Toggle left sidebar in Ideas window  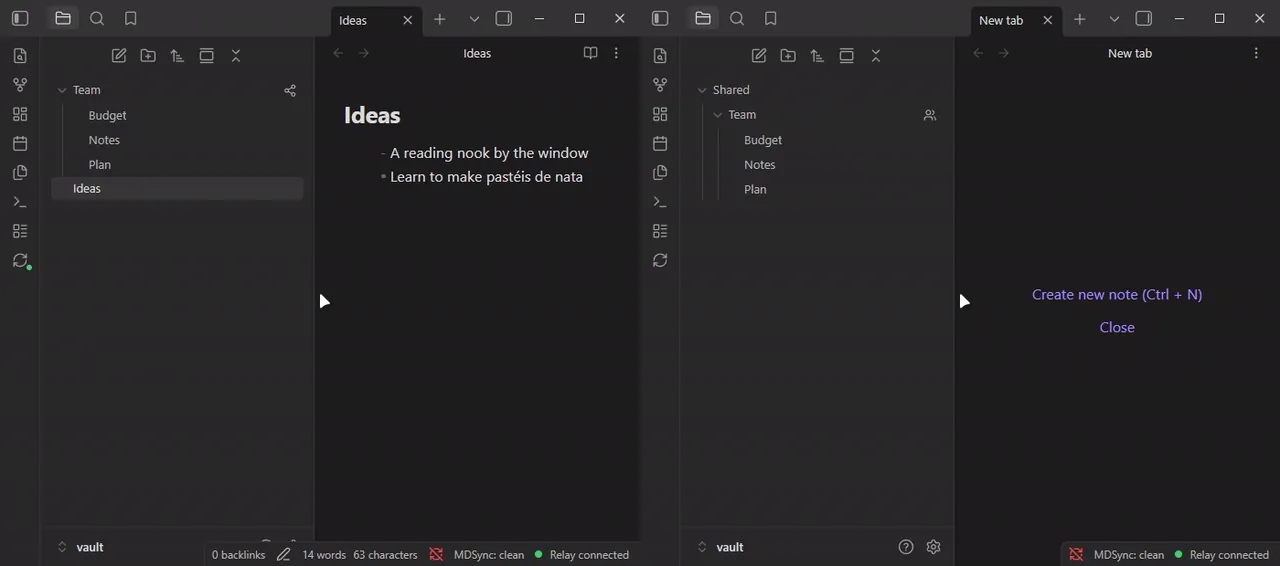pyautogui.click(x=20, y=18)
